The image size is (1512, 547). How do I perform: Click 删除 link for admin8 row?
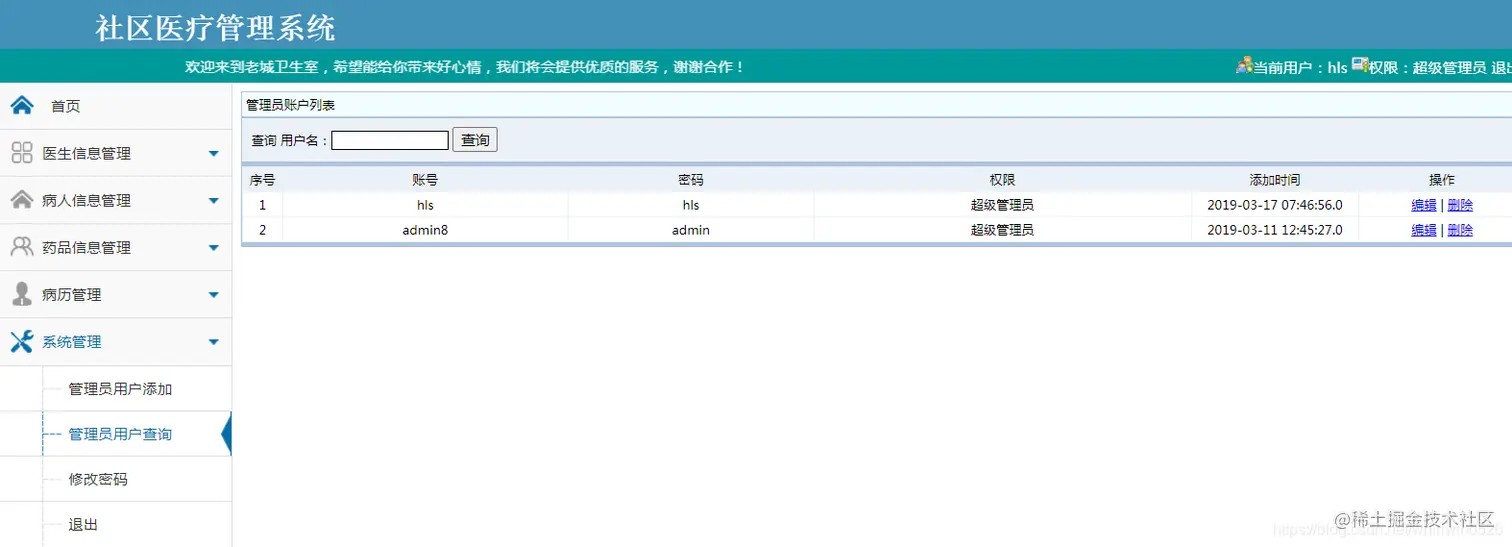pos(1460,230)
